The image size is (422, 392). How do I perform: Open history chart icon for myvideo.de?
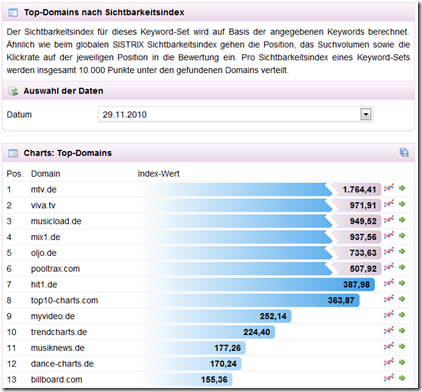click(x=389, y=315)
